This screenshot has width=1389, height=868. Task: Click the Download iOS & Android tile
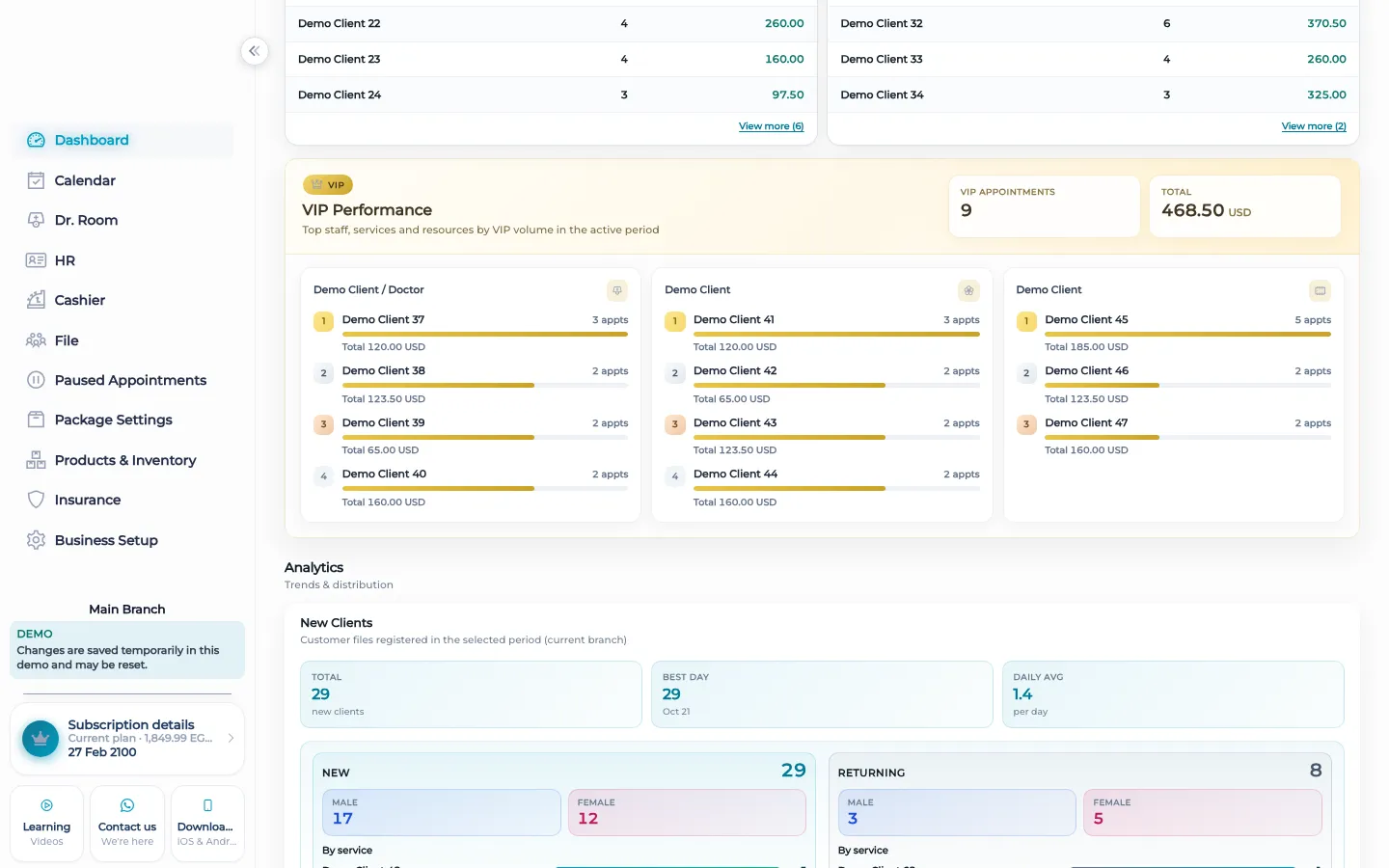(207, 824)
